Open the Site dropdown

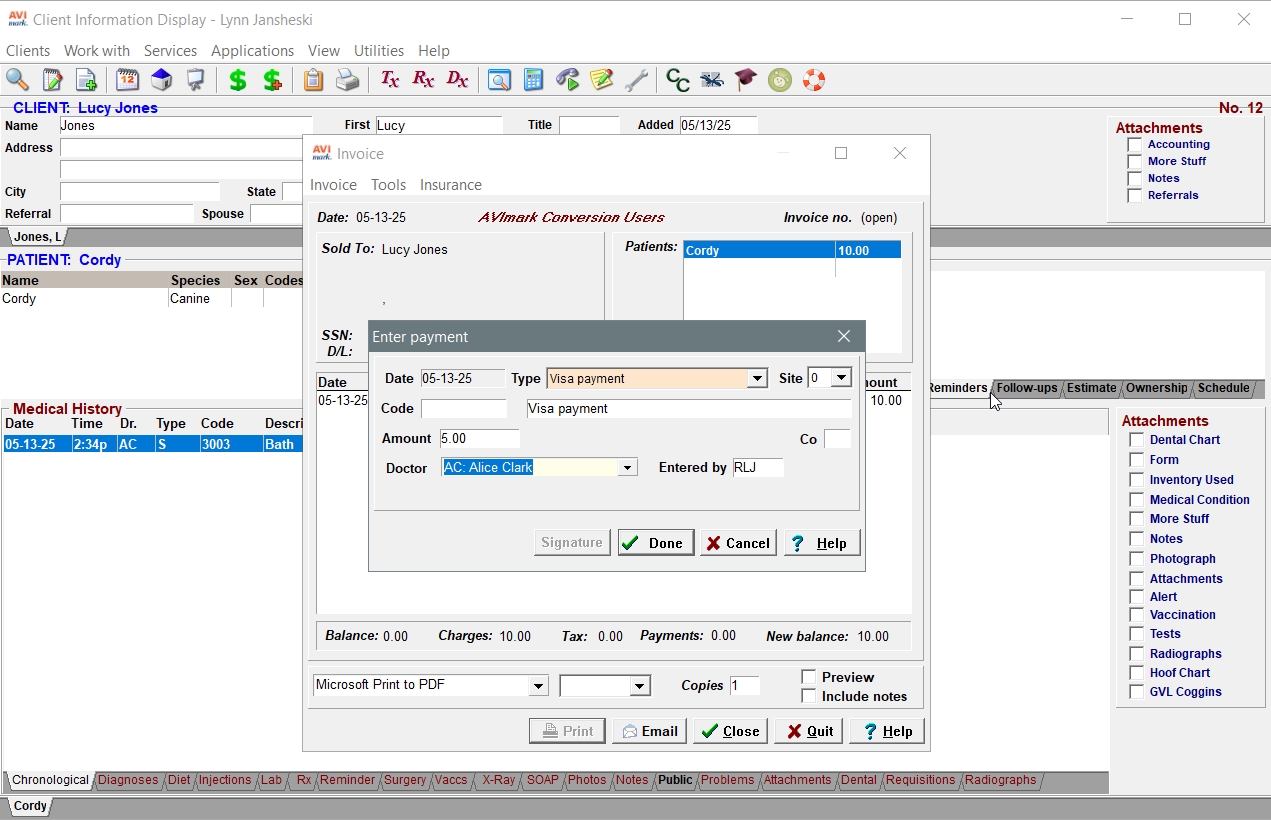coord(841,378)
